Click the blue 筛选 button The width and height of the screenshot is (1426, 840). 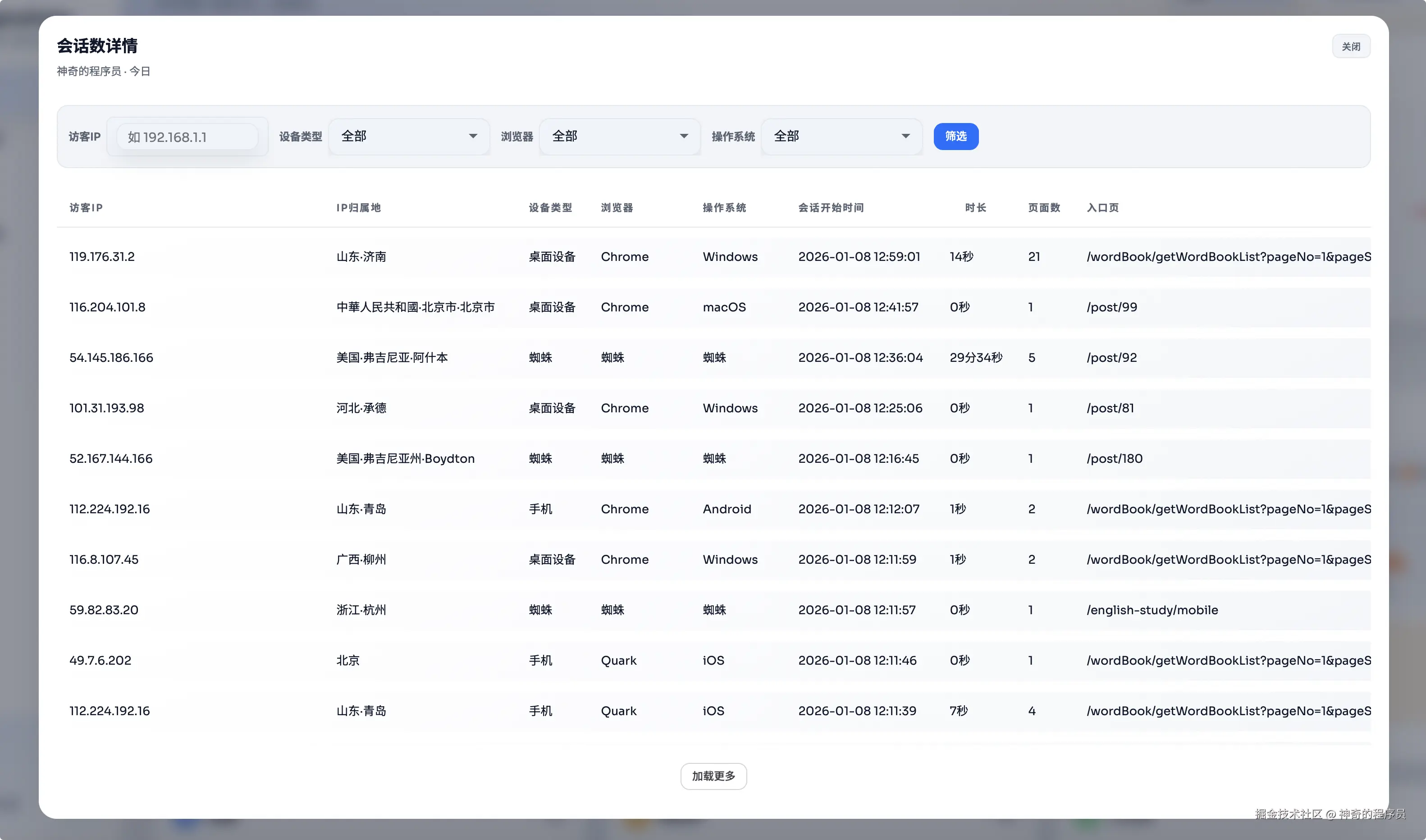955,137
